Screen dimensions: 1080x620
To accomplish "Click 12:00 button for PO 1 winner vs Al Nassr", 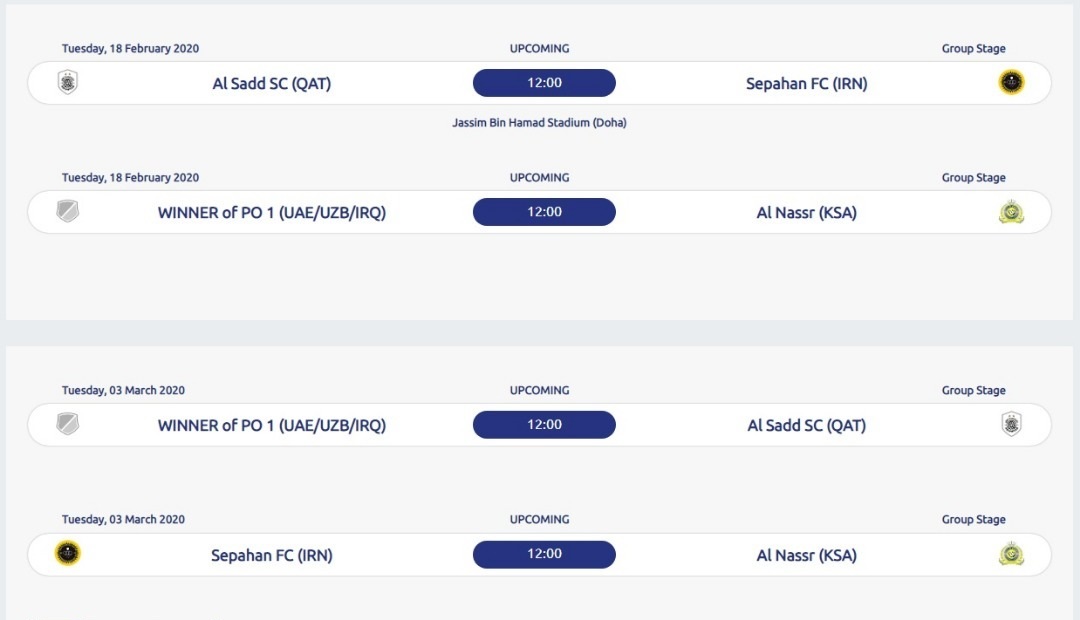I will [x=544, y=212].
